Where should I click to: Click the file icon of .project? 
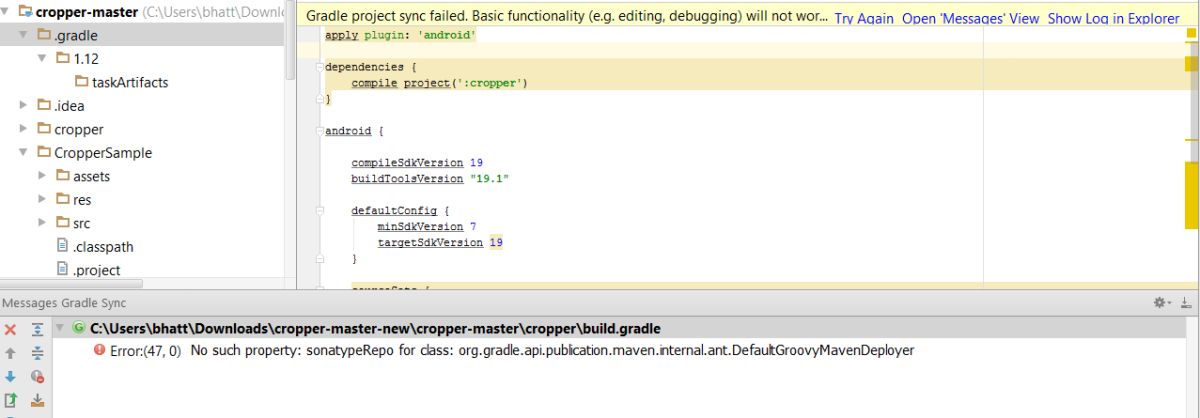click(x=63, y=270)
